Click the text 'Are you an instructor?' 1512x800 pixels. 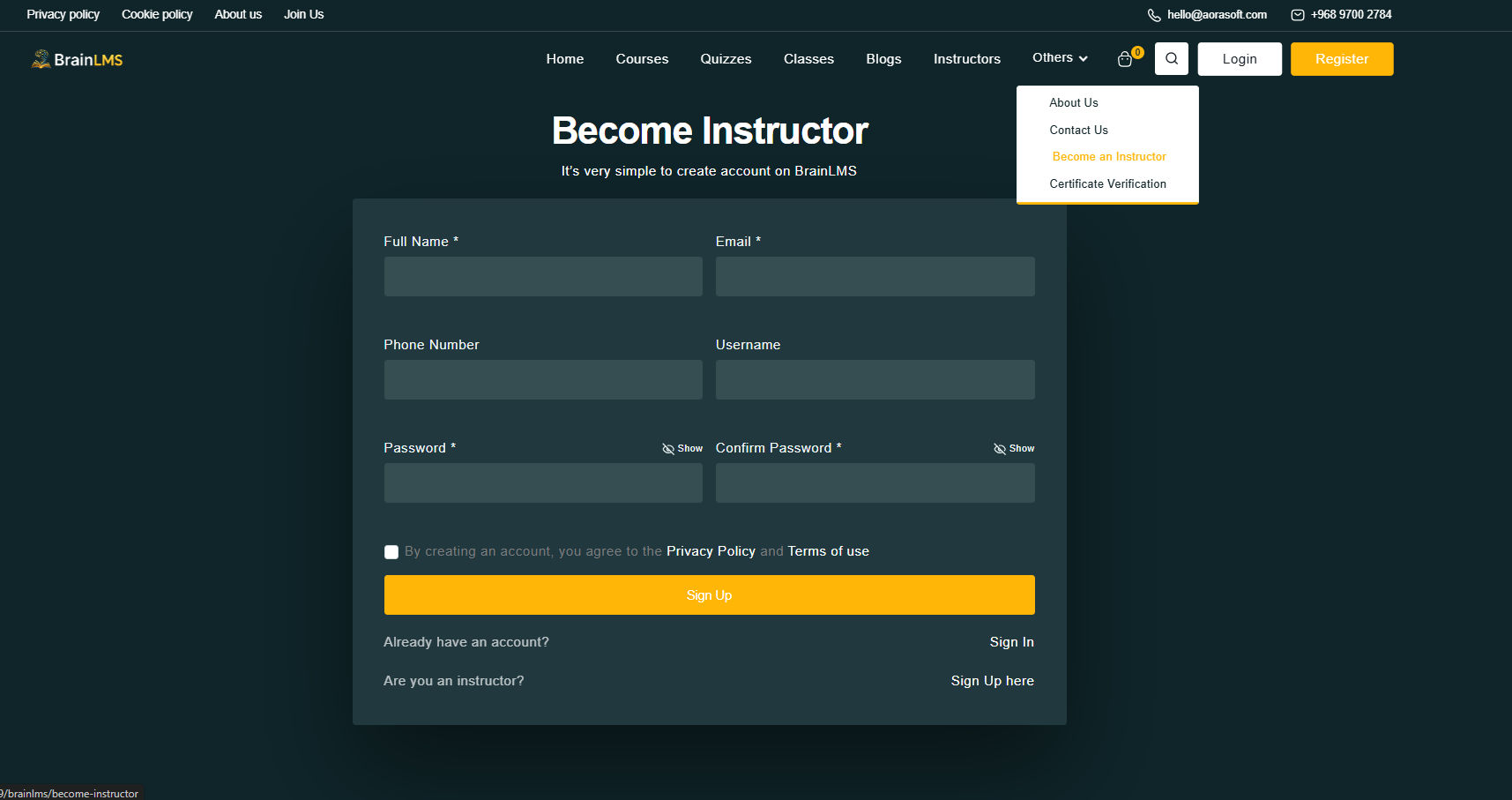(454, 681)
